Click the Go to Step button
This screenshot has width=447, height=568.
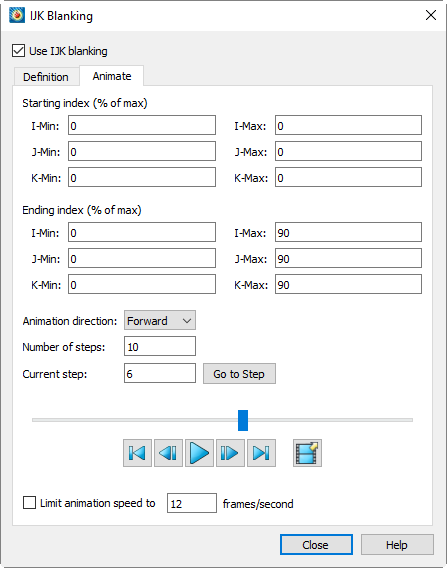coord(239,374)
